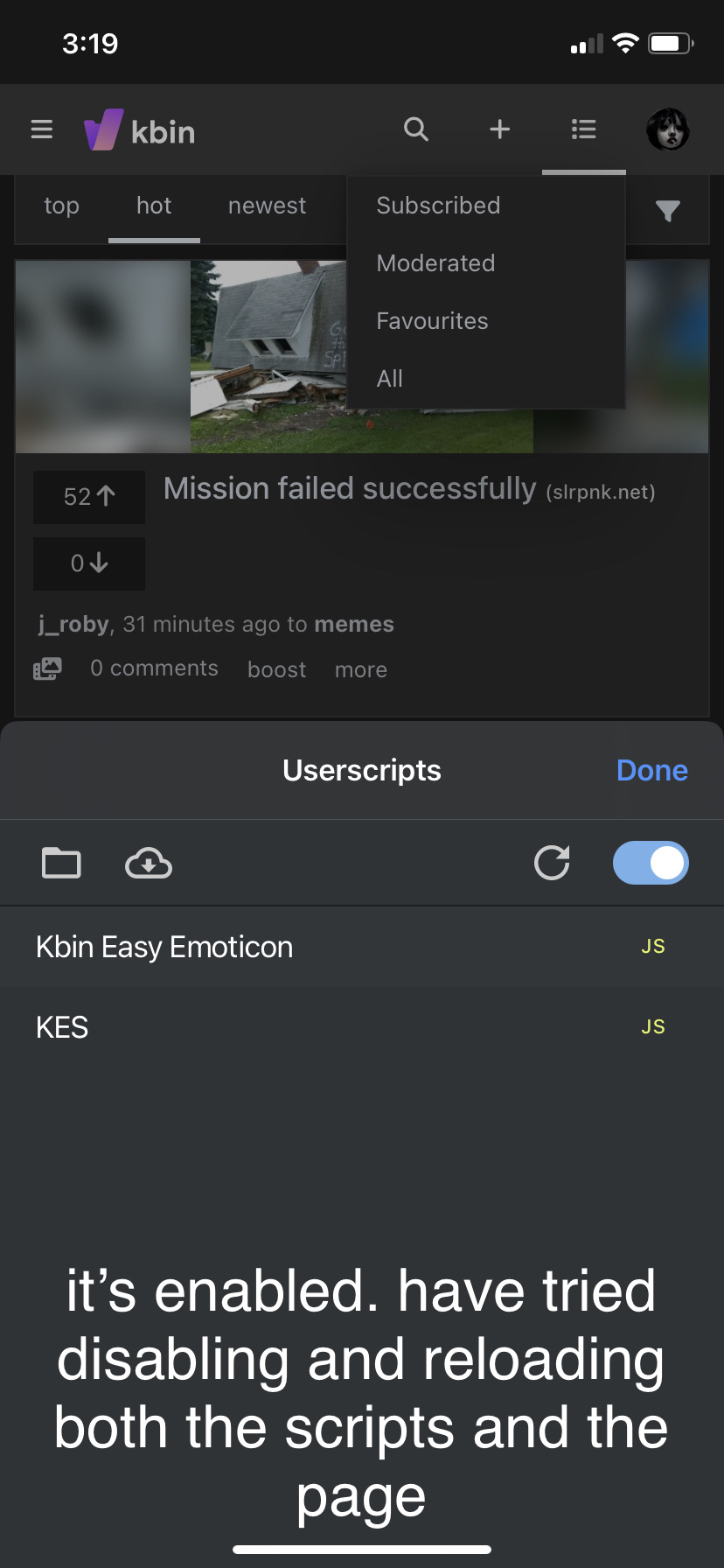
Task: Select Subscribed from the feed dropdown
Action: [438, 206]
